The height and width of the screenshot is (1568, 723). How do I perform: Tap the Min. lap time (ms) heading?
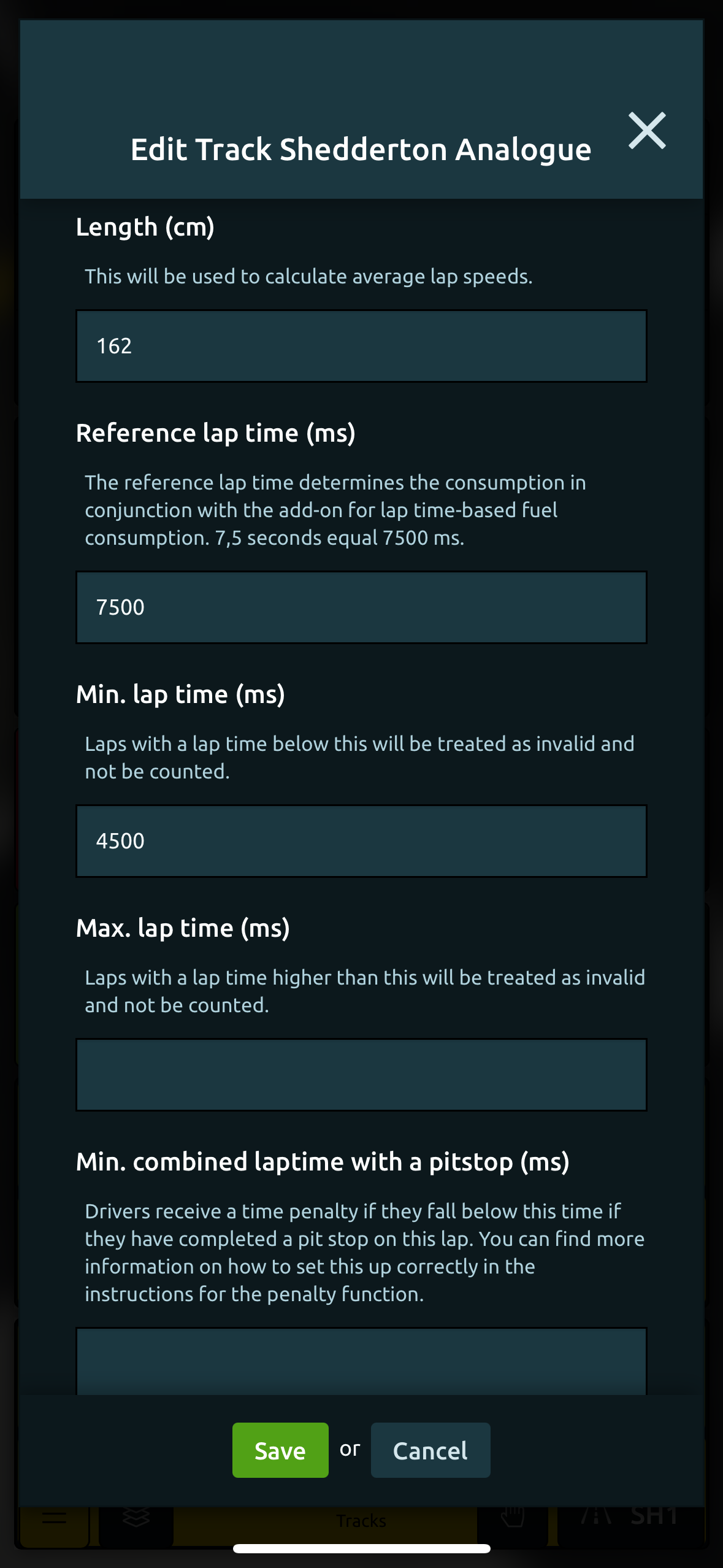click(x=180, y=695)
